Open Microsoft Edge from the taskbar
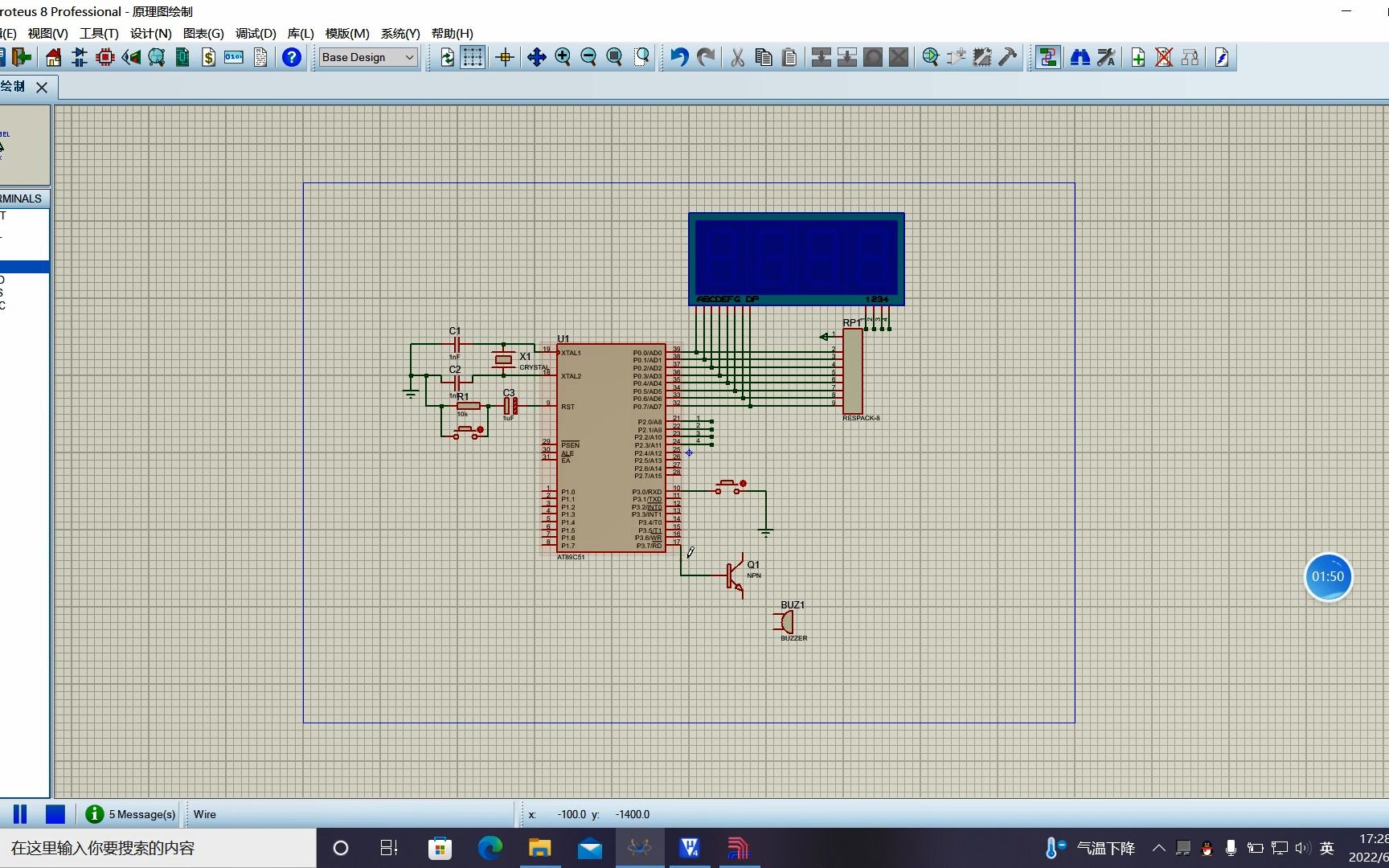Viewport: 1389px width, 868px height. tap(490, 848)
